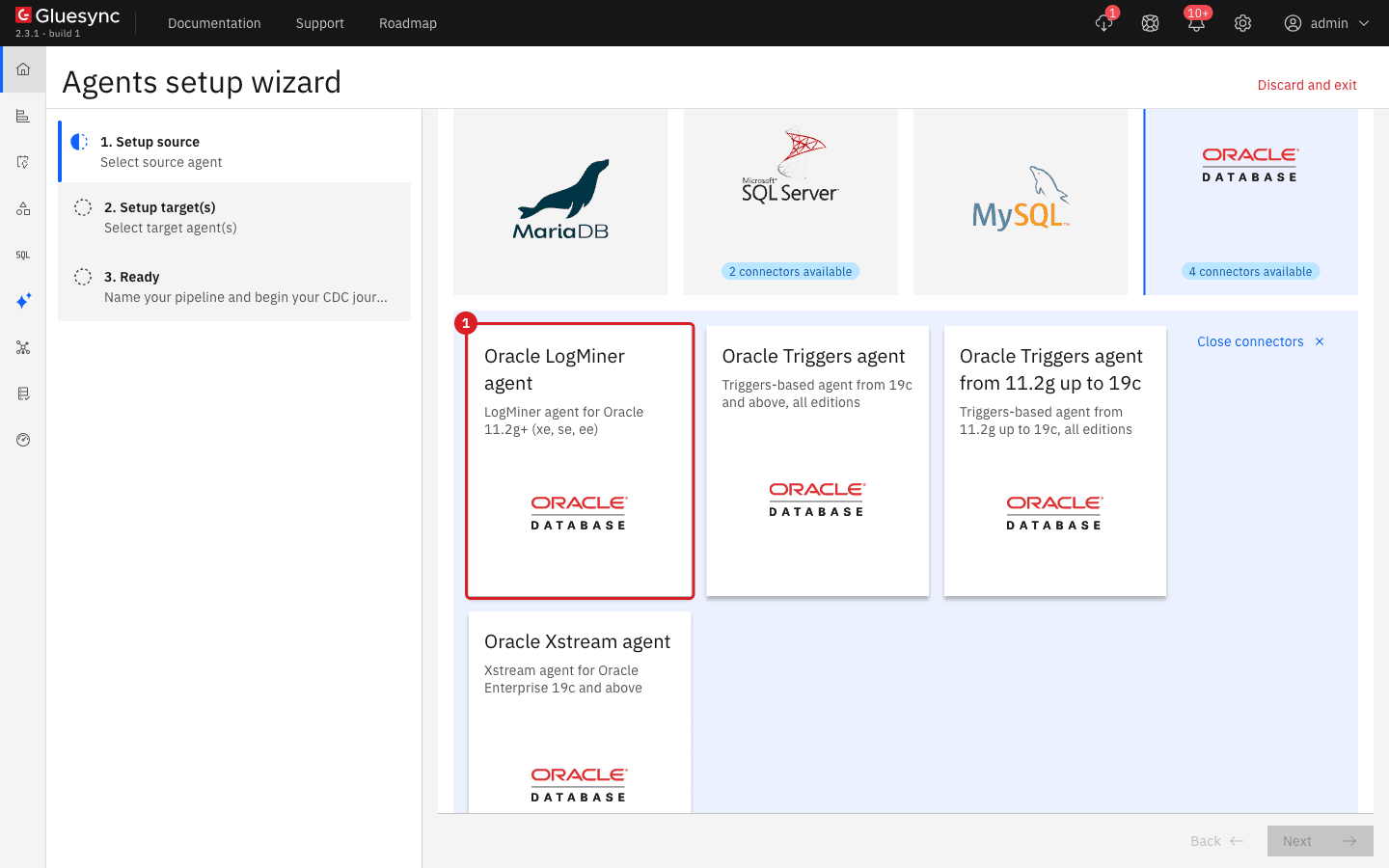Open the gauge dashboard sidebar icon
1389x868 pixels.
point(23,440)
